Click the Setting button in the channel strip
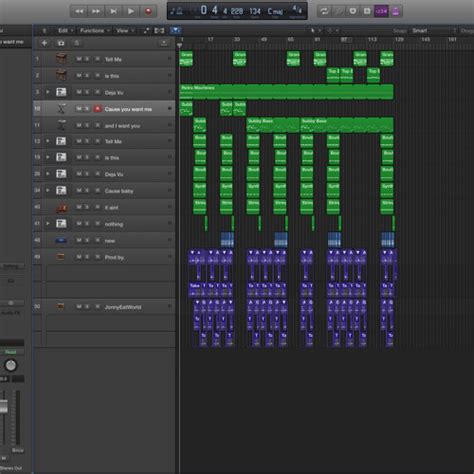Viewport: 474px width, 474px height. [x=11, y=266]
